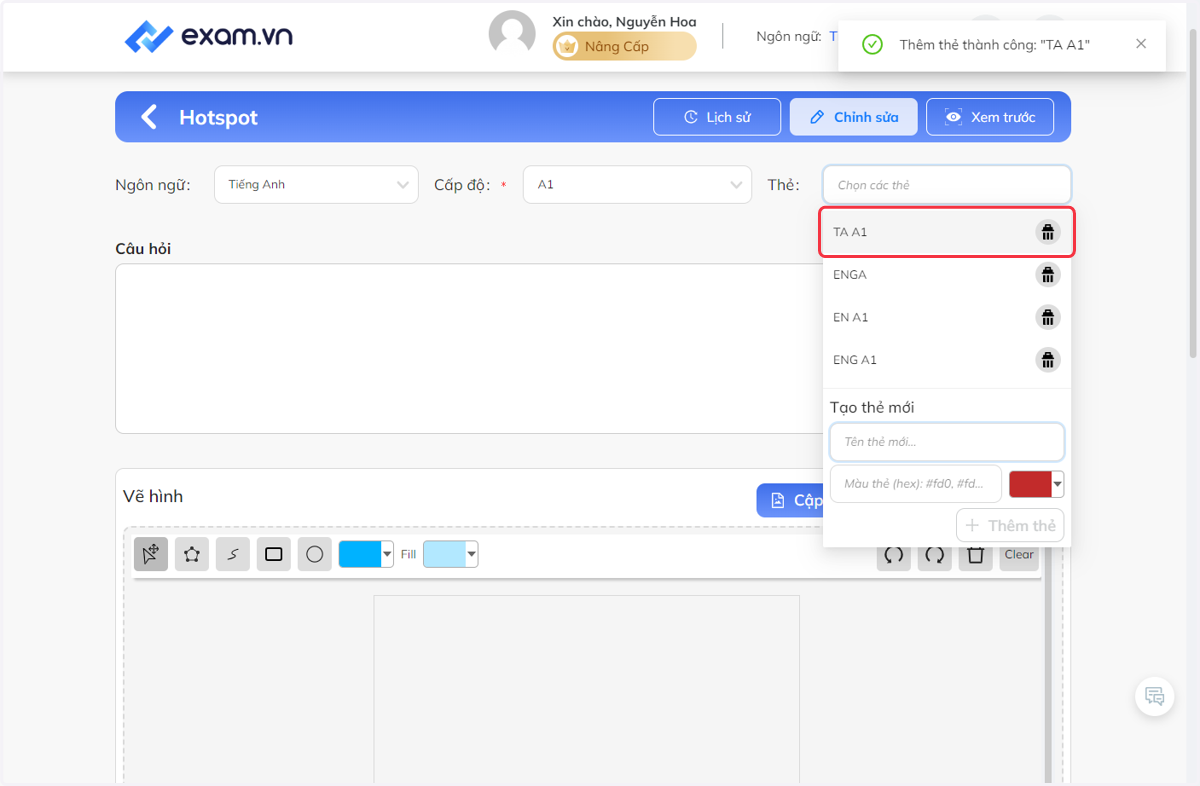This screenshot has width=1200, height=786.
Task: Open the red tag color picker
Action: coord(1037,484)
